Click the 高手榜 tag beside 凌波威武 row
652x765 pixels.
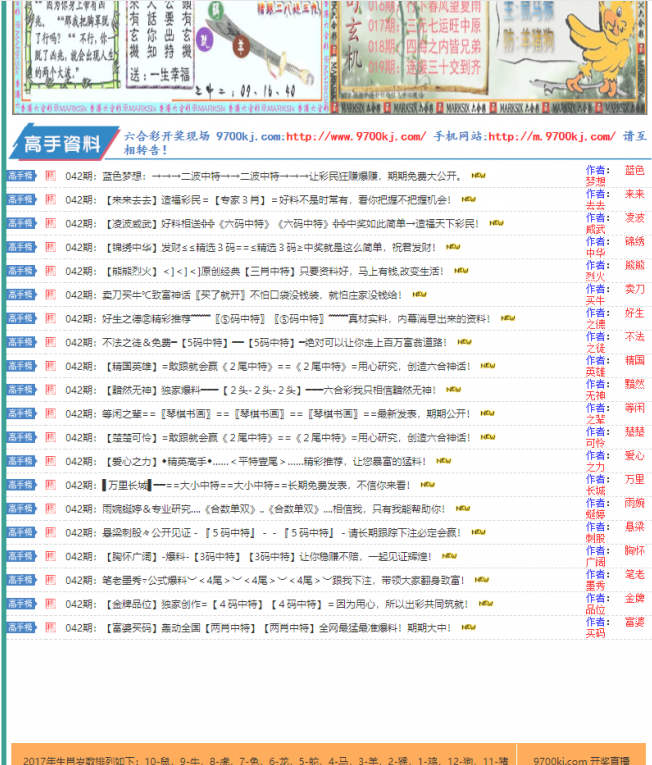point(21,223)
